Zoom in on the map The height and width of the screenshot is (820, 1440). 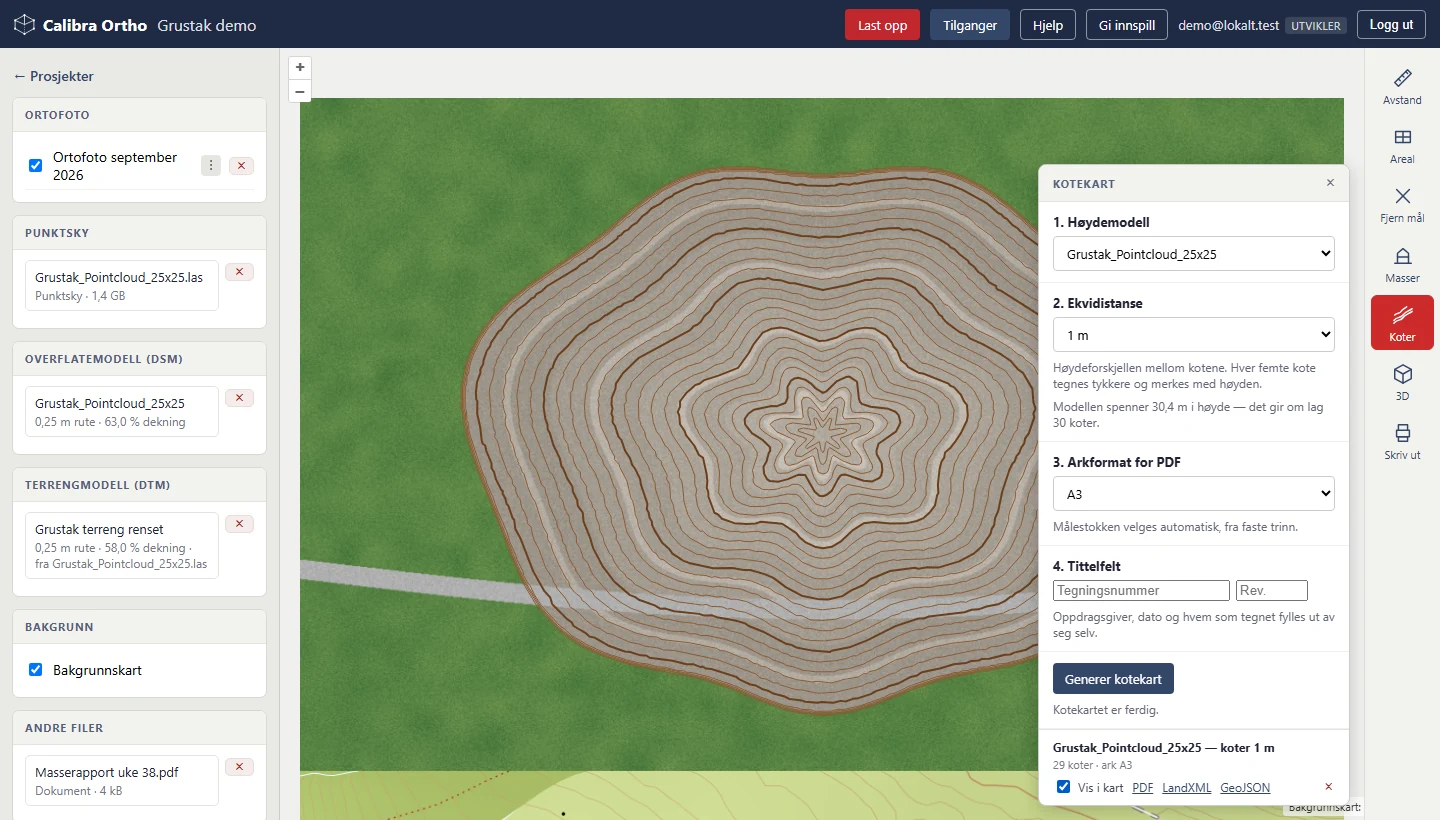[x=300, y=67]
